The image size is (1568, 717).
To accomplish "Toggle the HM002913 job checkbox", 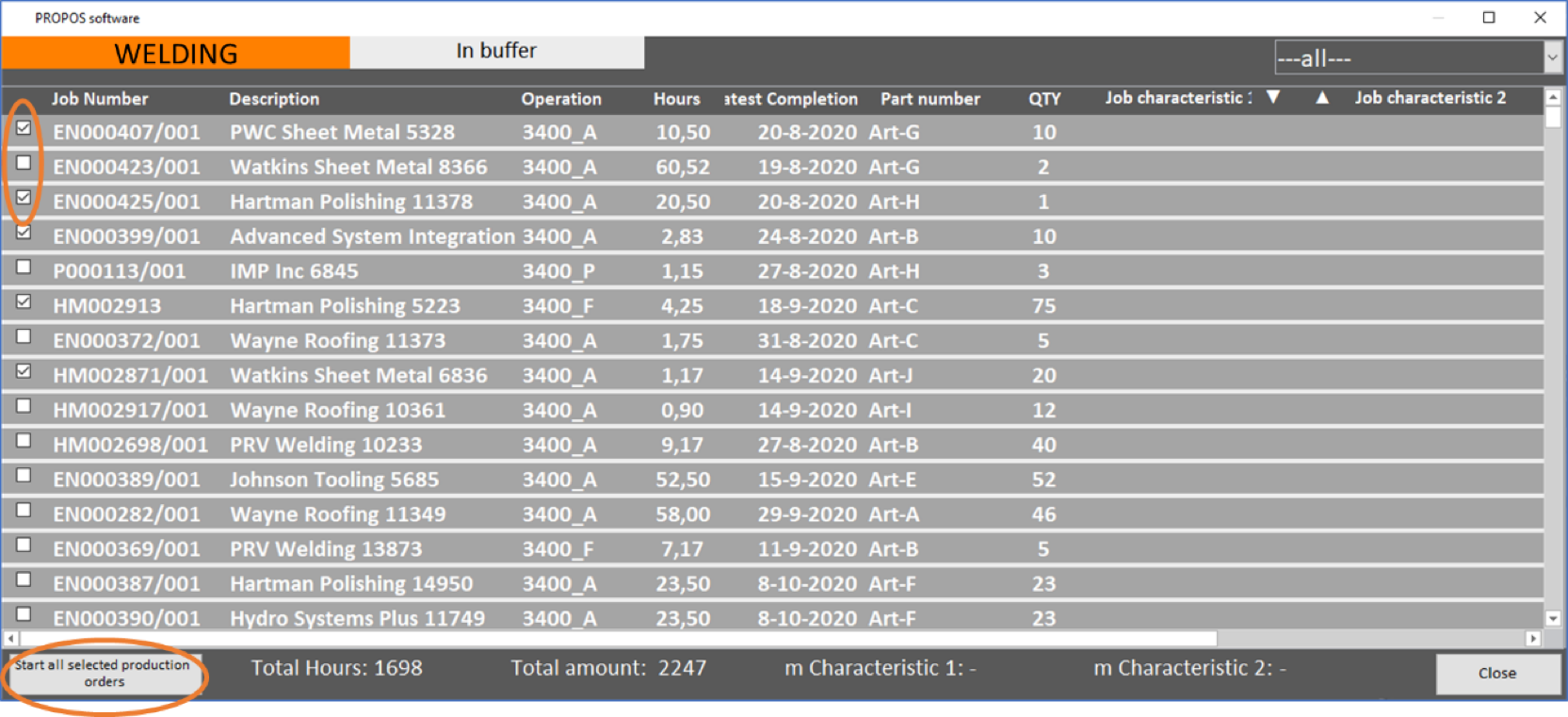I will coord(24,301).
